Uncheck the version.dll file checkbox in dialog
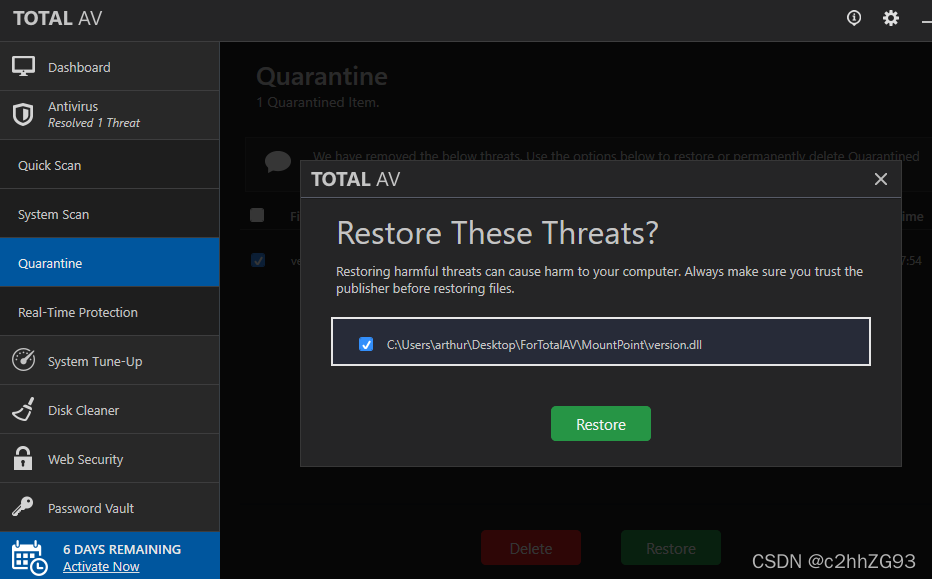The height and width of the screenshot is (579, 932). pyautogui.click(x=366, y=344)
